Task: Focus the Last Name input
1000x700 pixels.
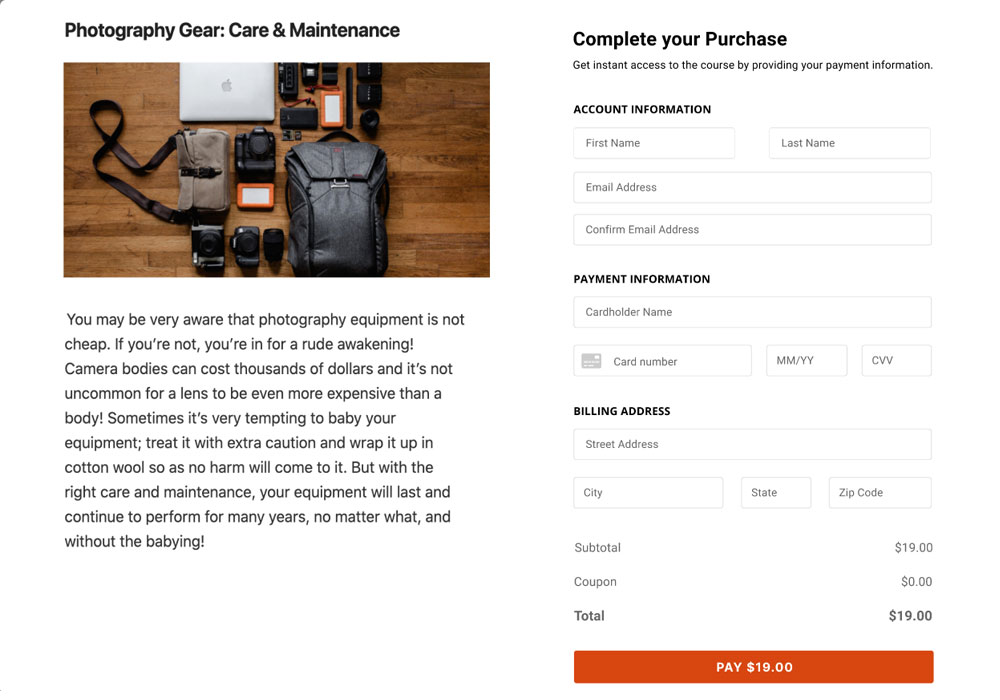Action: point(849,143)
